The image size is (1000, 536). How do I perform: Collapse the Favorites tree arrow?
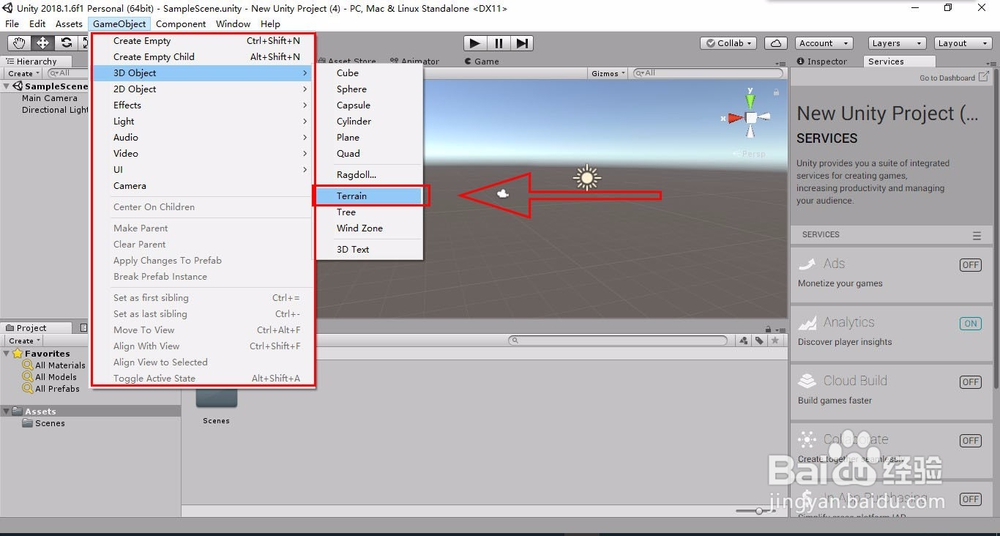(x=6, y=354)
